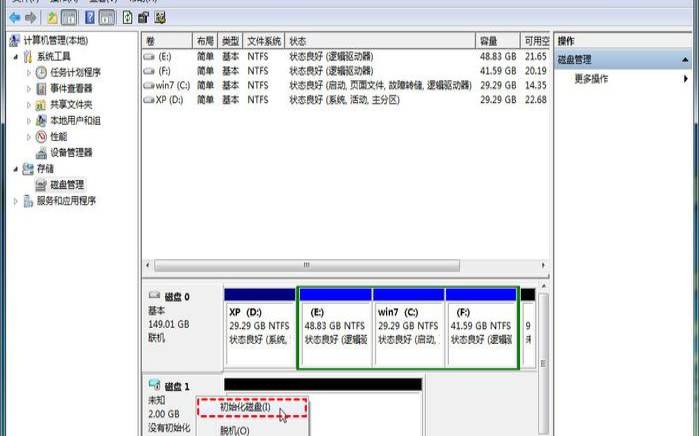The image size is (699, 436).
Task: Click the dark settings icon next to Refresh
Action: pyautogui.click(x=144, y=18)
